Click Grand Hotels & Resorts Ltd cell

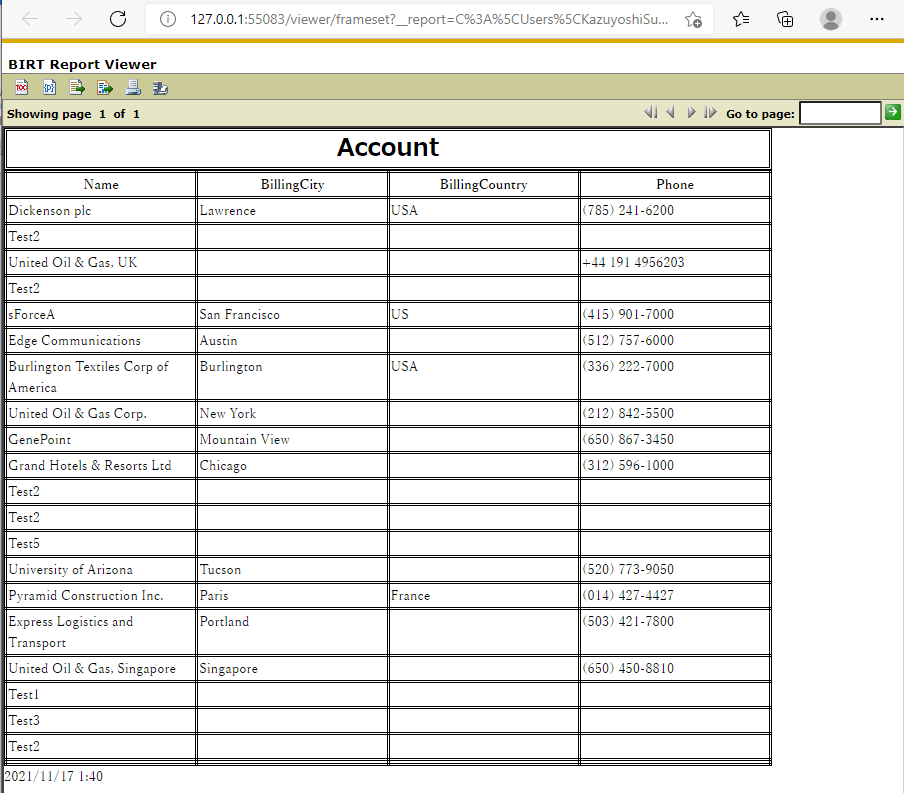click(x=101, y=465)
